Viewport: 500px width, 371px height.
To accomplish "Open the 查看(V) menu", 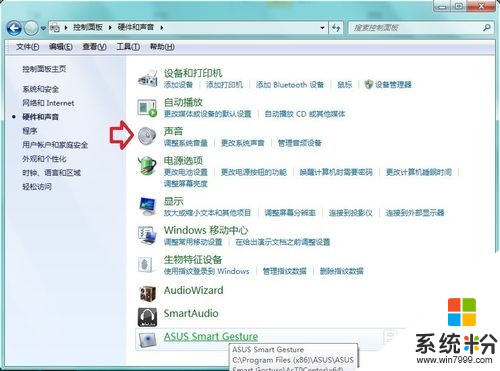I will point(95,47).
